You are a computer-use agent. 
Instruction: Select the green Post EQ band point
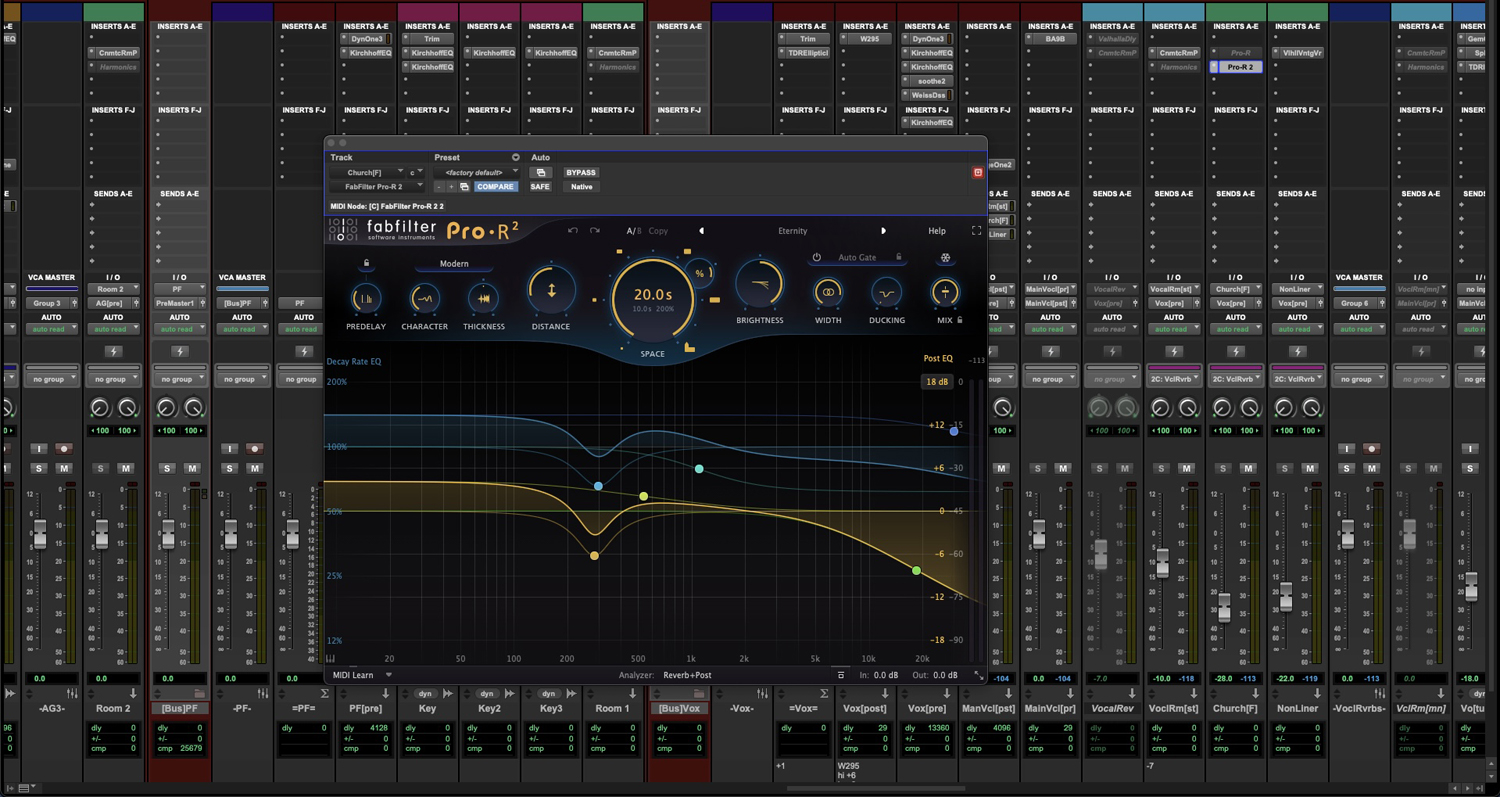point(916,571)
